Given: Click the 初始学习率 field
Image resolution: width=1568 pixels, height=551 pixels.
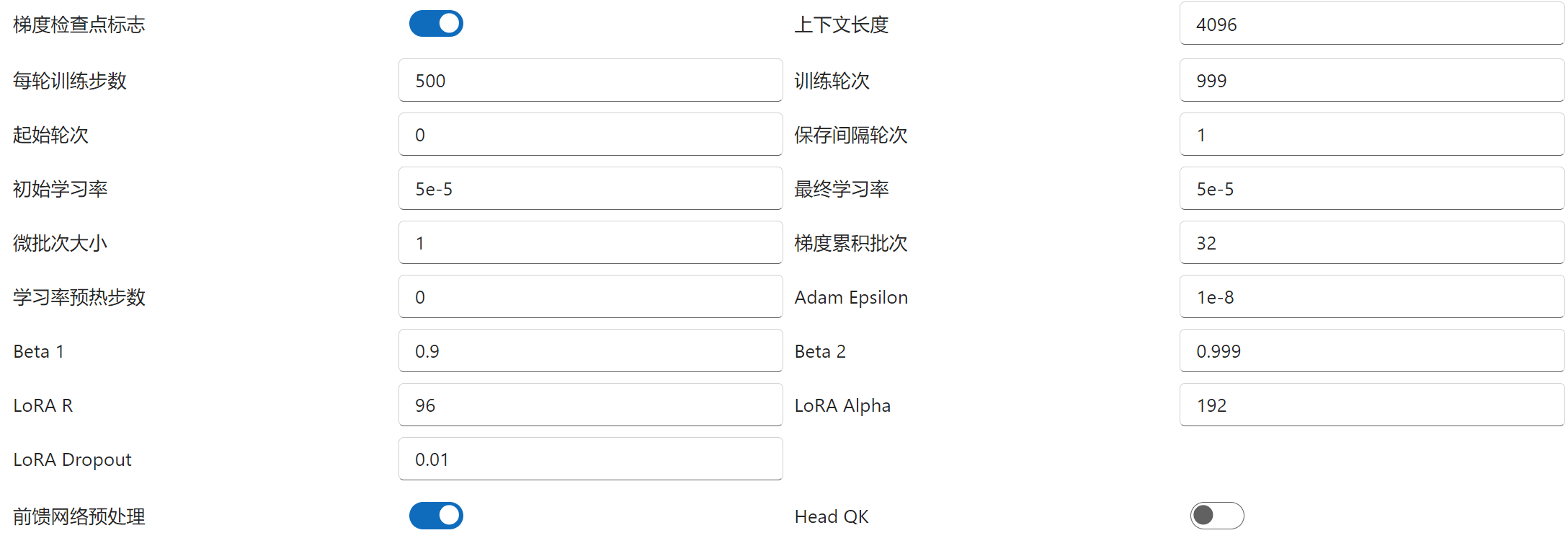Looking at the screenshot, I should 589,189.
